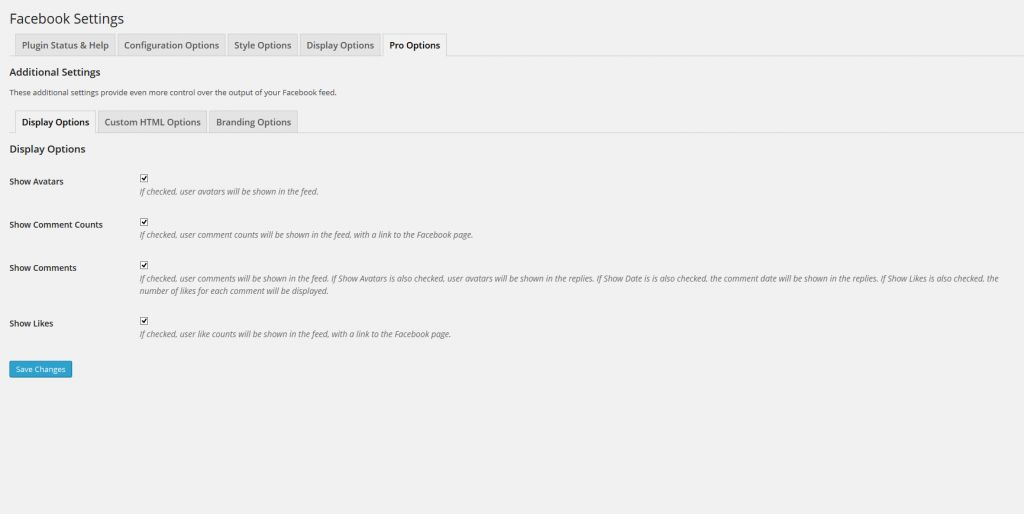Viewport: 1024px width, 514px height.
Task: Click the Show Likes label text
Action: [32, 324]
